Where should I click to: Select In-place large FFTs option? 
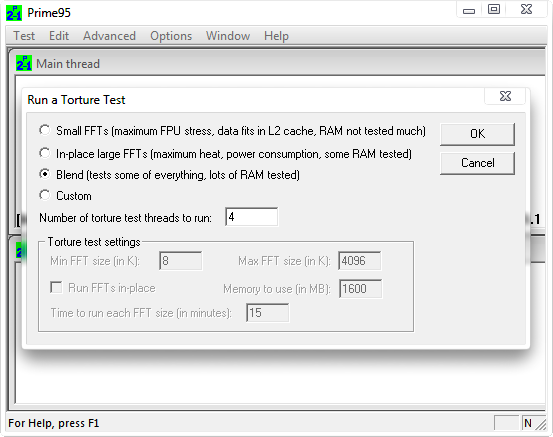[x=44, y=153]
